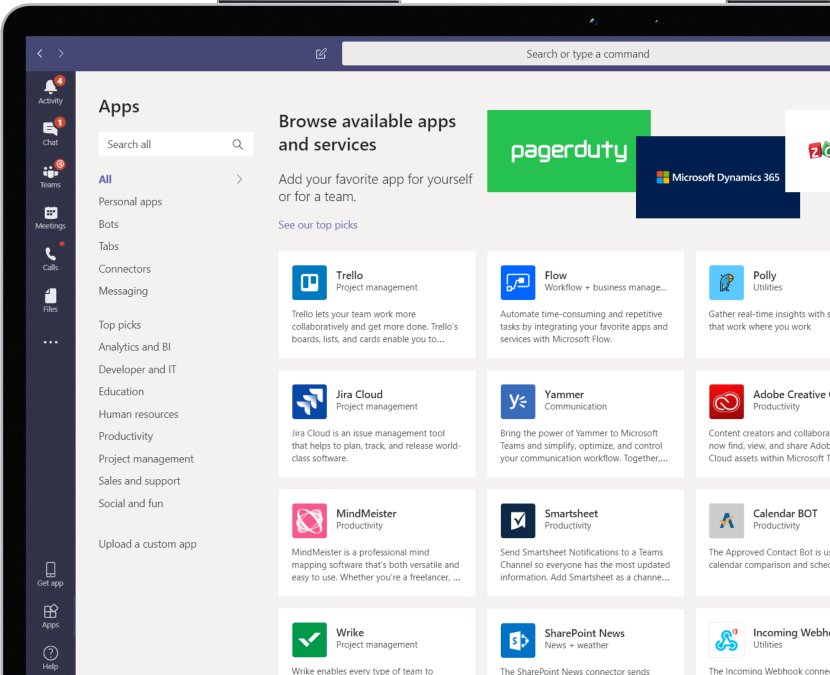Open Human resources category
Image resolution: width=830 pixels, height=675 pixels.
(x=138, y=414)
